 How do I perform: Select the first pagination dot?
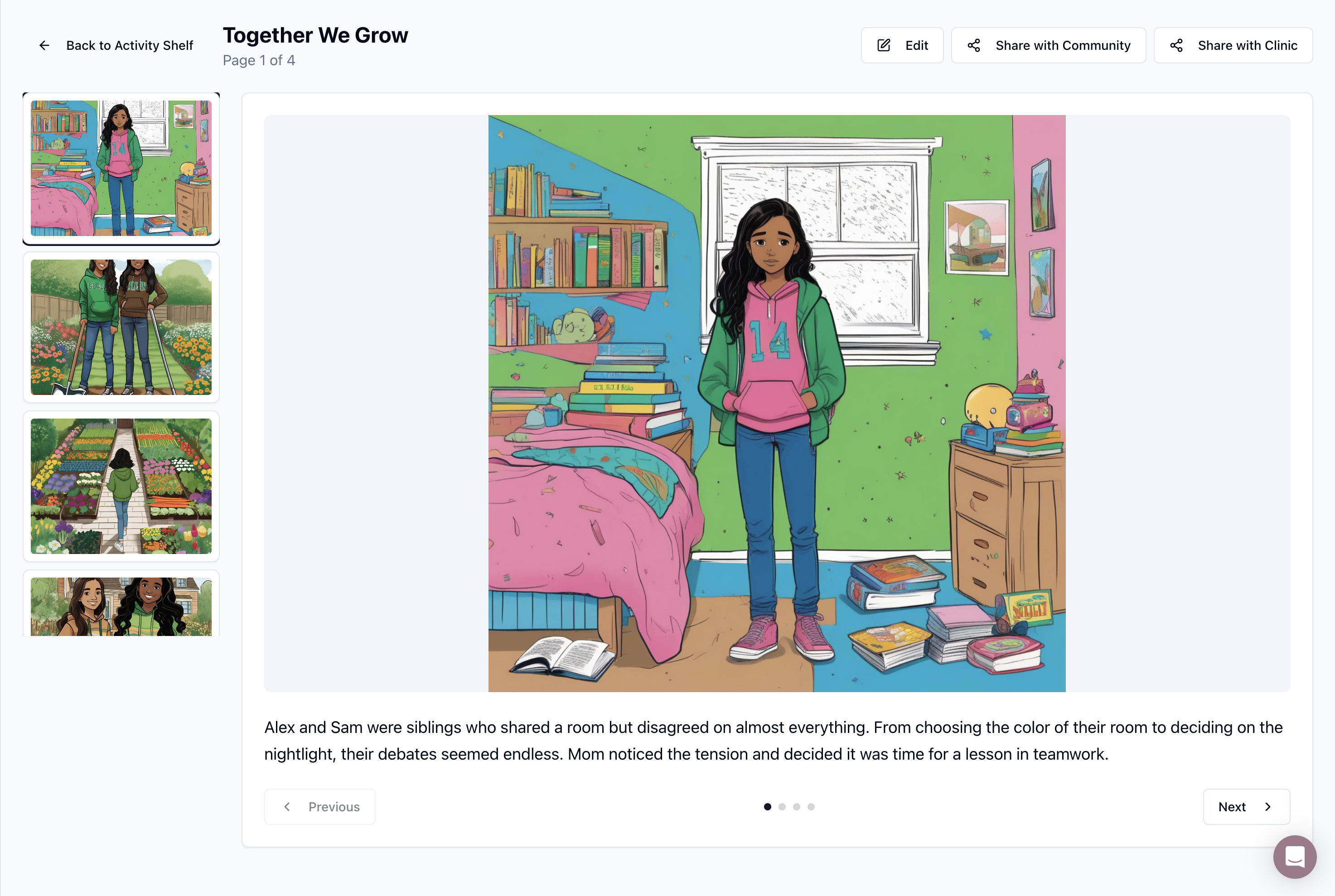[x=768, y=807]
